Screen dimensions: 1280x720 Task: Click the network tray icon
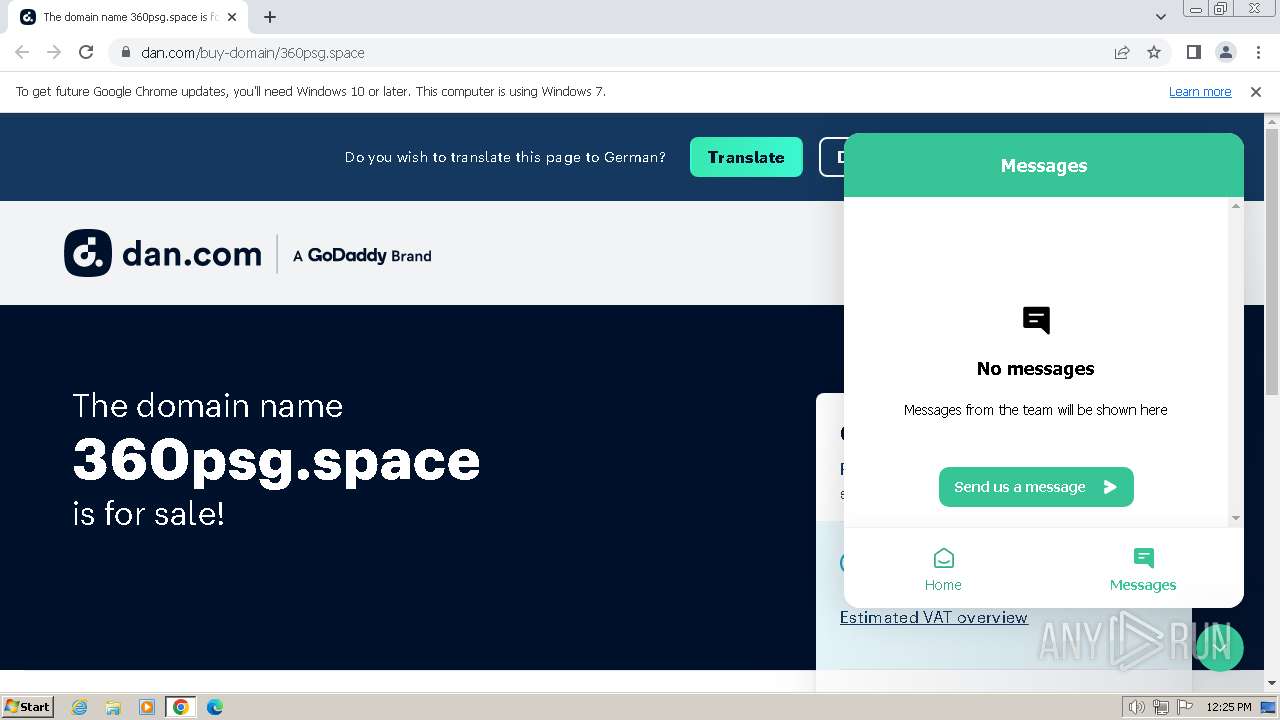(x=1161, y=707)
